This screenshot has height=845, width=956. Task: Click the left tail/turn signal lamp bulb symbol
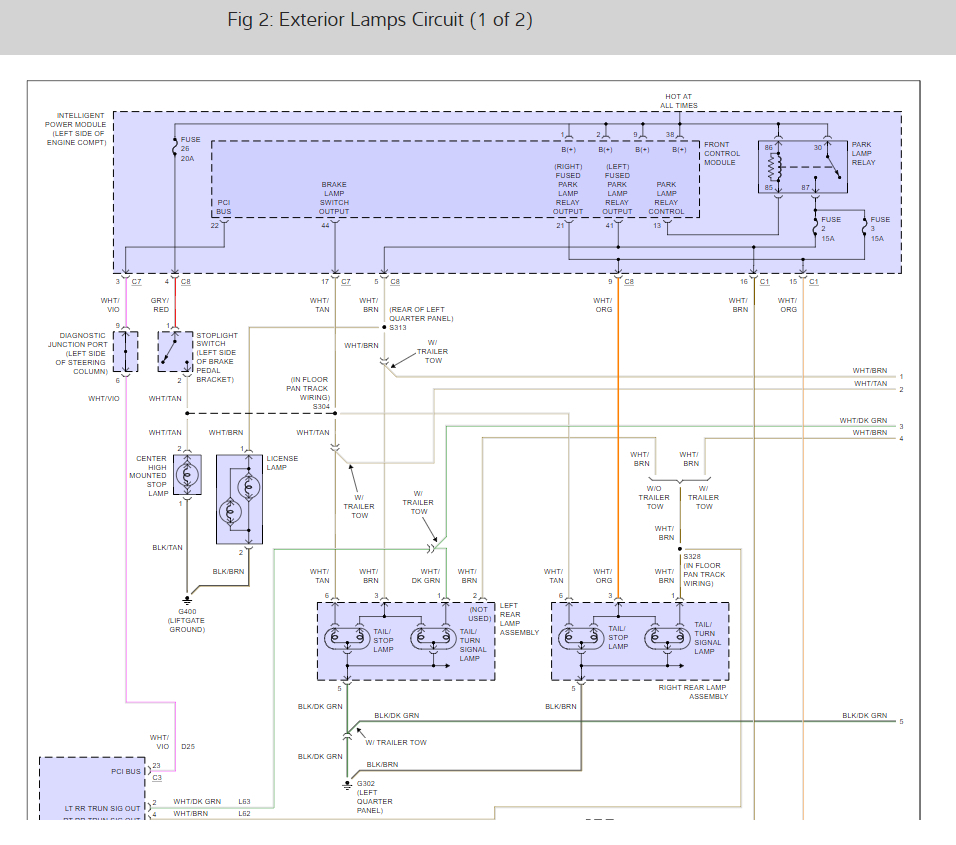click(x=433, y=639)
